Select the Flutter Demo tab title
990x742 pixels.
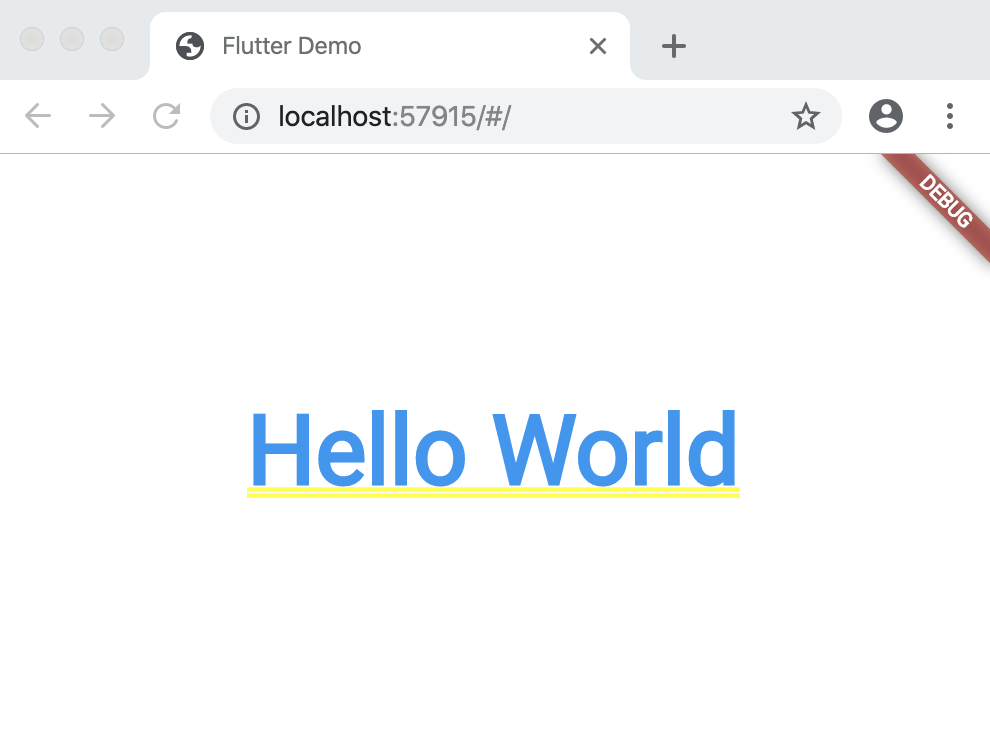coord(292,46)
